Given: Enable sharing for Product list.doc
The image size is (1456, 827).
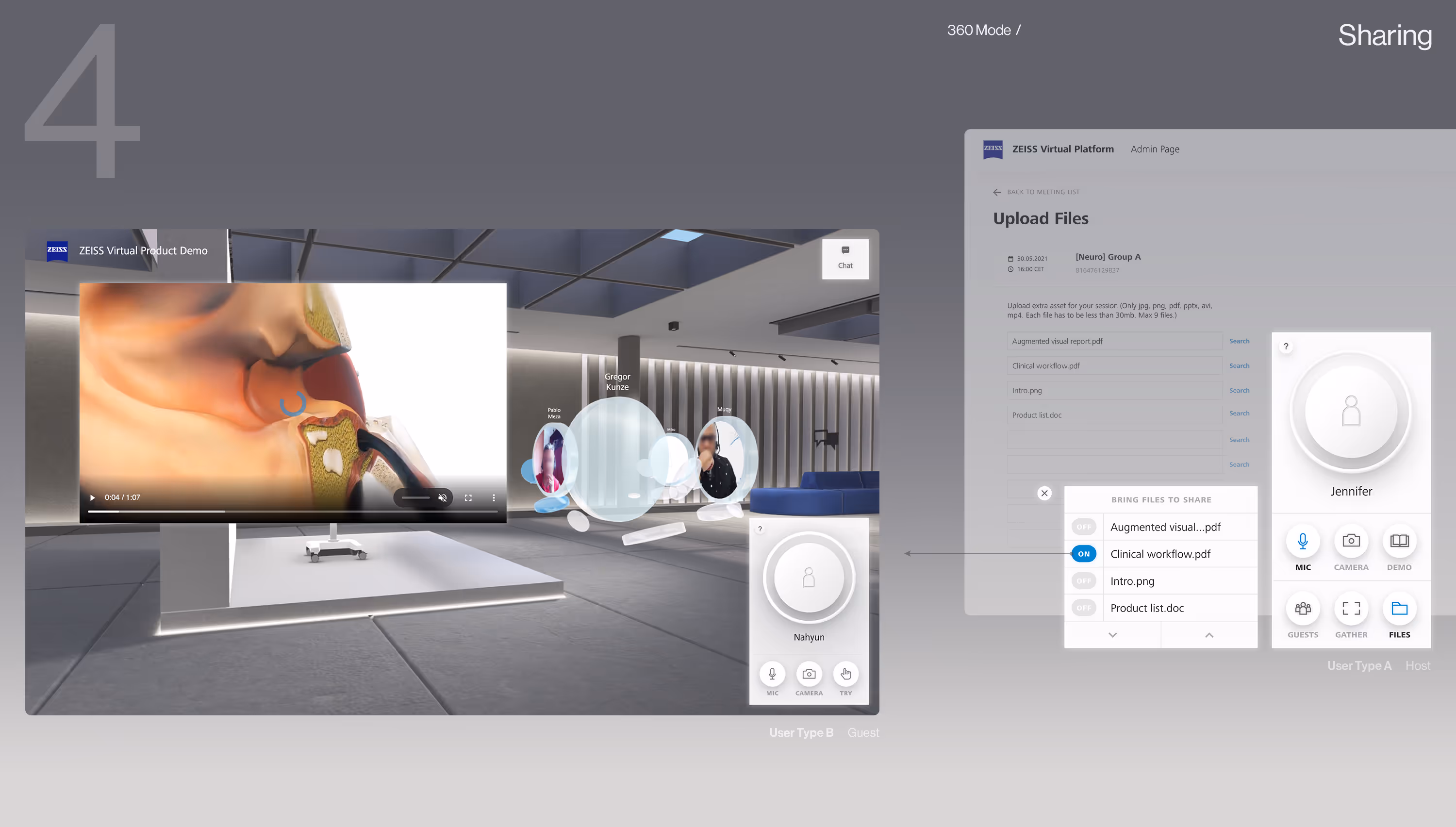Looking at the screenshot, I should 1083,608.
